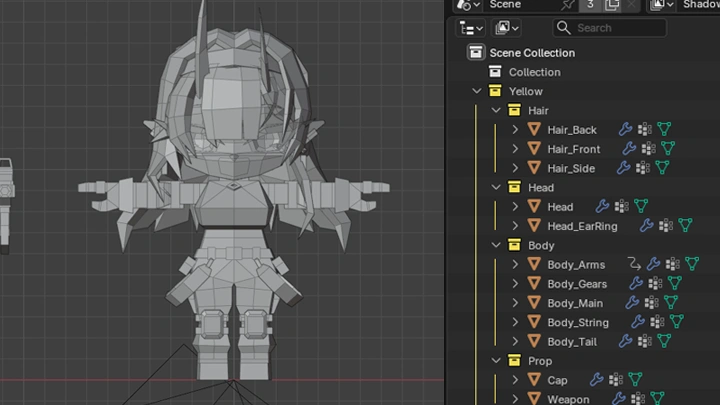Image resolution: width=720 pixels, height=405 pixels.
Task: Click the Body_String modifier wrench icon
Action: pyautogui.click(x=638, y=322)
